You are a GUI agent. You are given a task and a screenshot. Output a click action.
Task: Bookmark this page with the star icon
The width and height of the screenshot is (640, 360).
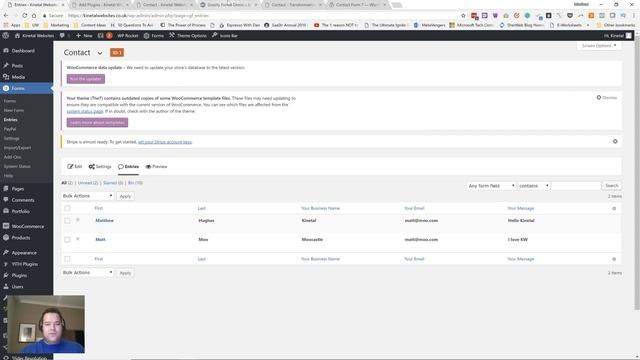click(x=463, y=16)
